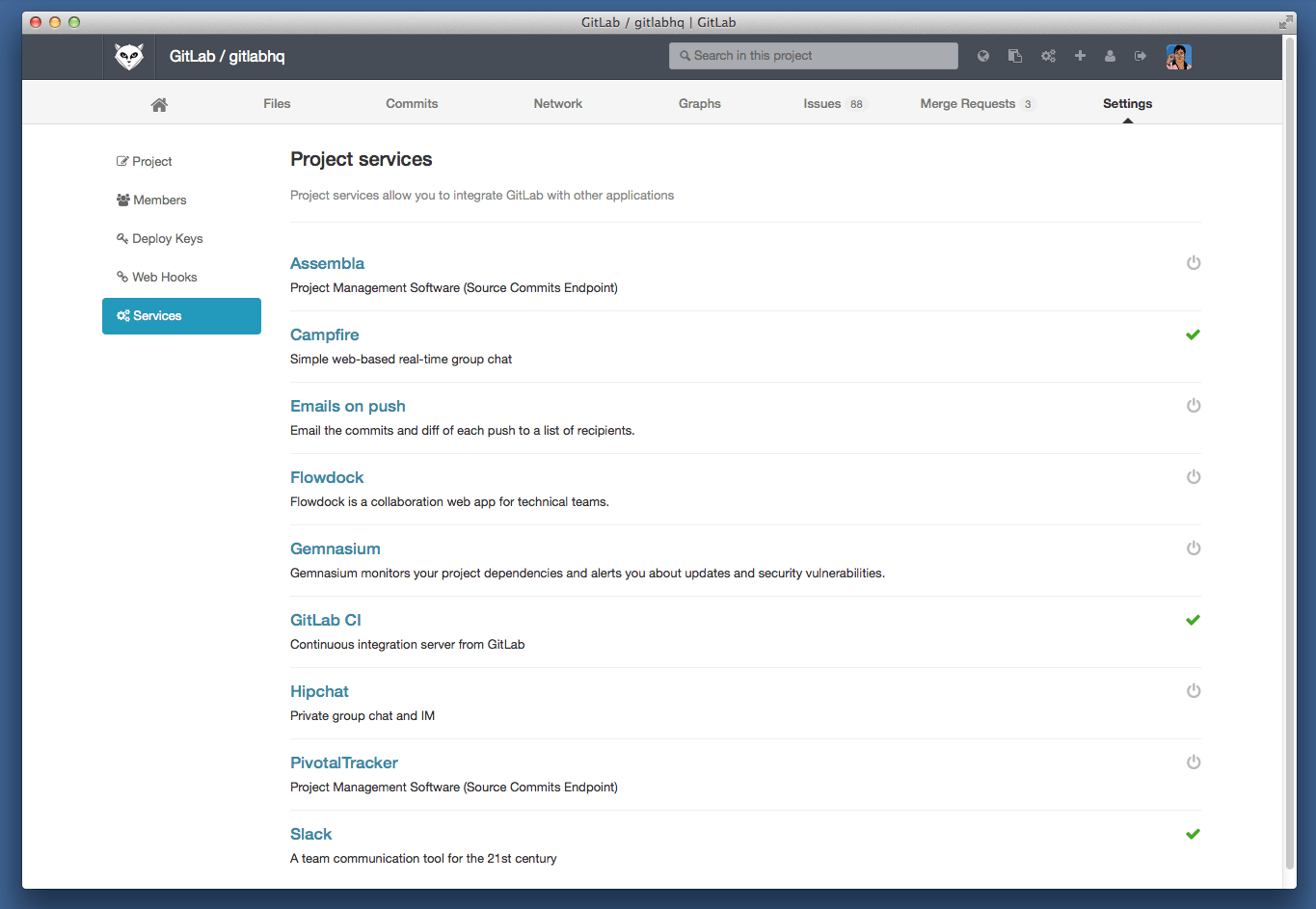This screenshot has height=909, width=1316.
Task: Open the snippets icon in header
Action: click(1015, 56)
